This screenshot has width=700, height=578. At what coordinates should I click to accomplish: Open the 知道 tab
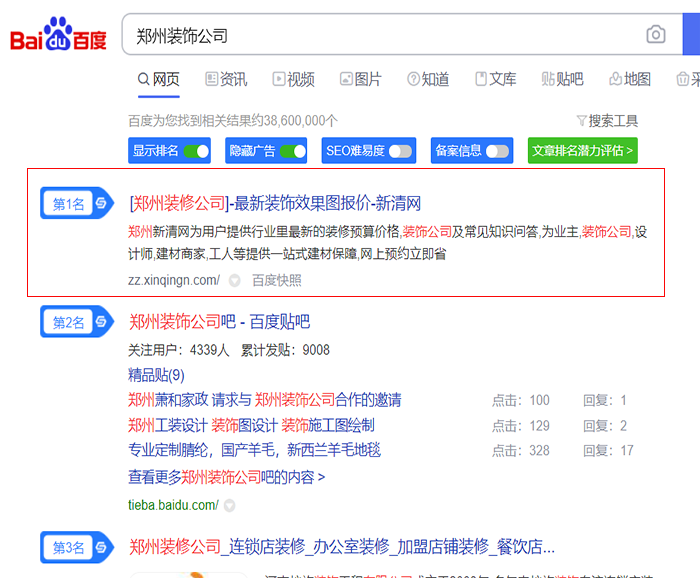click(428, 79)
